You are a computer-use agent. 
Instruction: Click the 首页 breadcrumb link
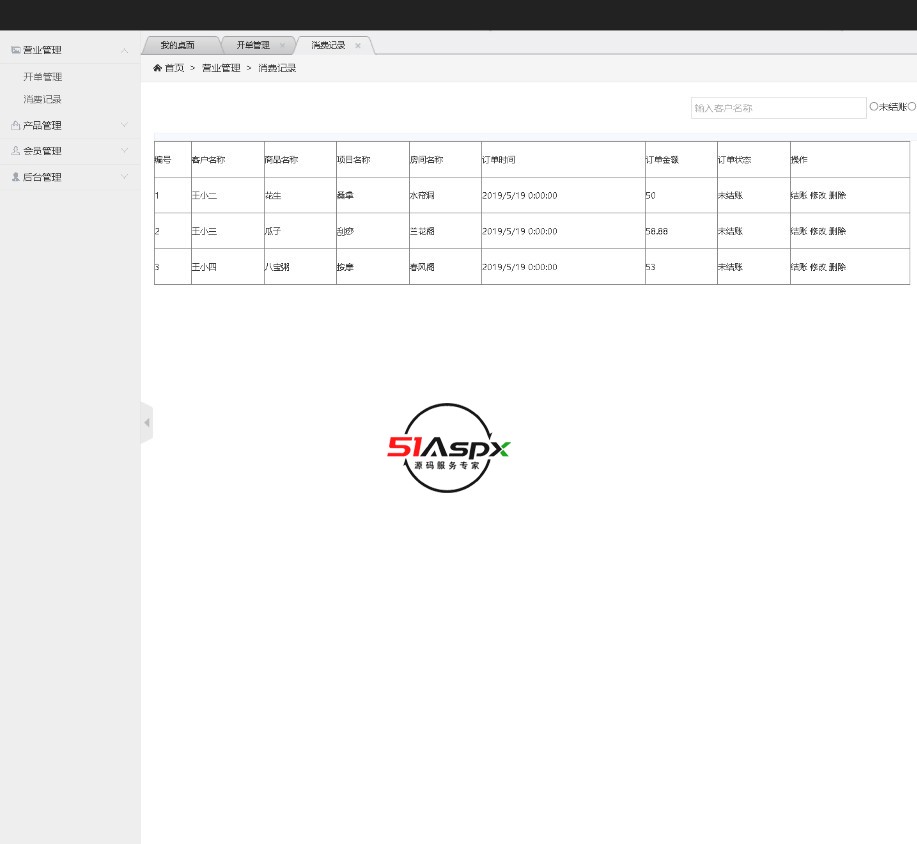pos(174,68)
